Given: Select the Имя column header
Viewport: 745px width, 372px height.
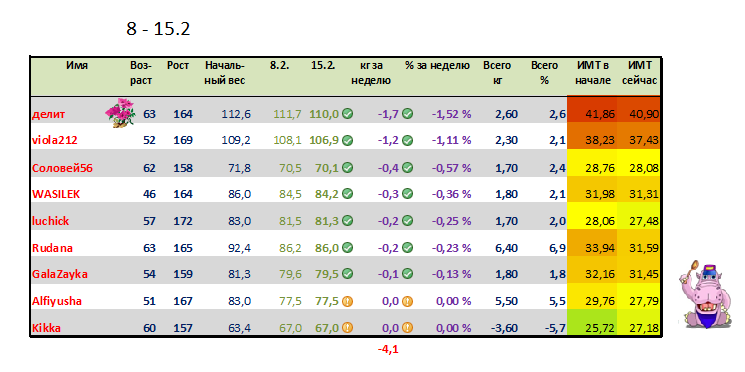Looking at the screenshot, I should point(77,66).
